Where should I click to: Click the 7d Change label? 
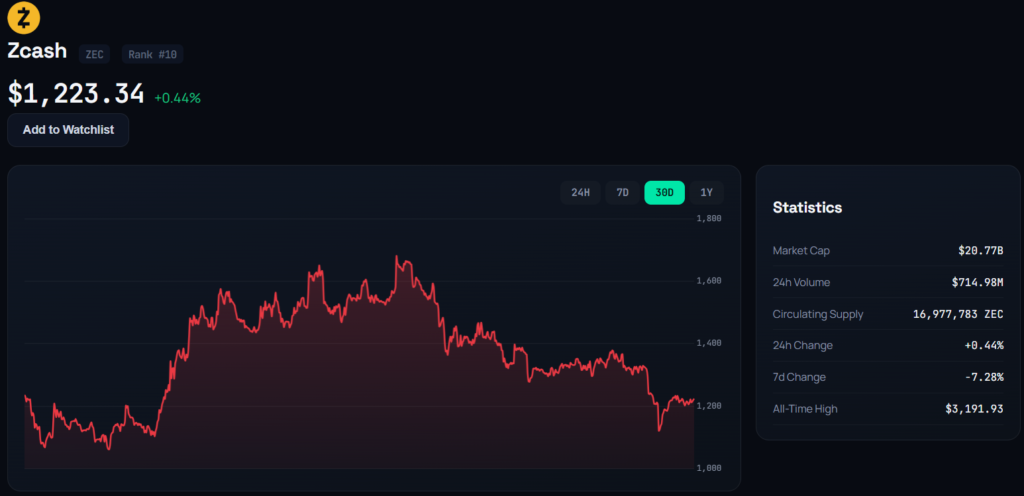coord(799,377)
